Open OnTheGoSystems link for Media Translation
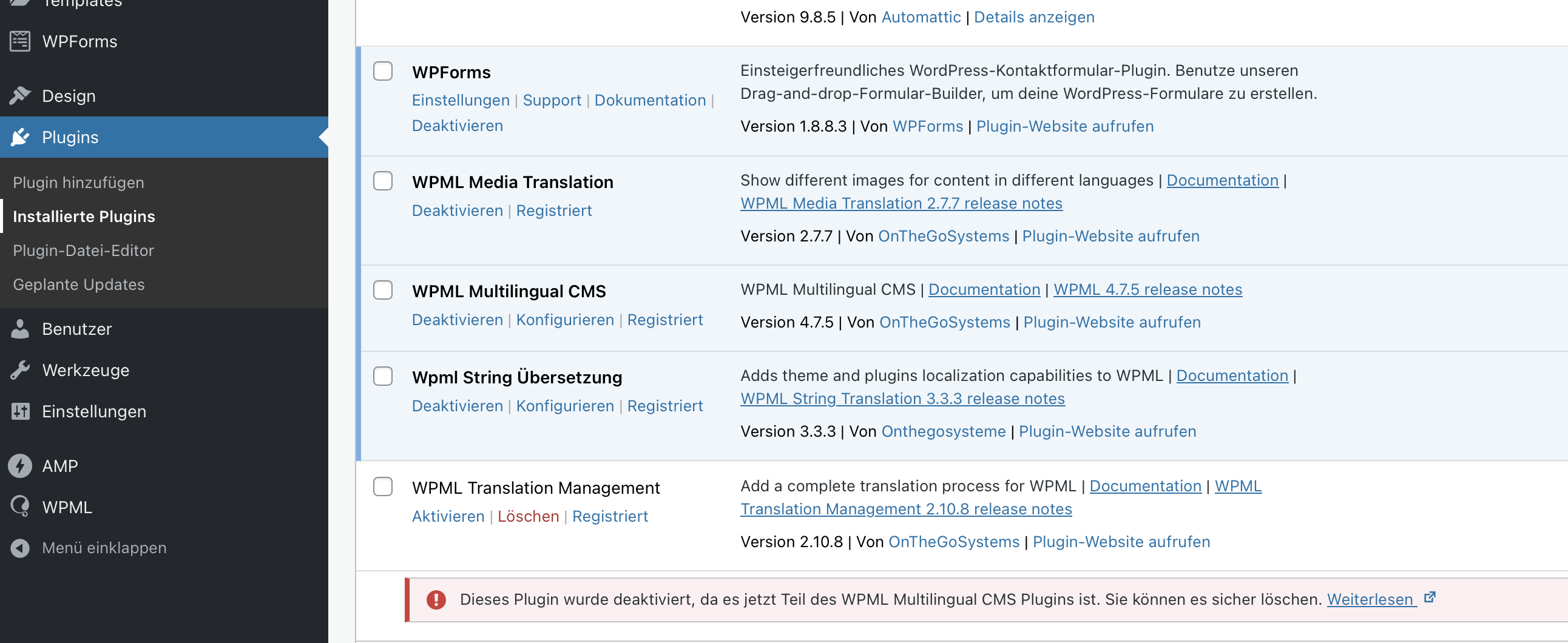Screen dimensions: 1568x643 click(944, 236)
